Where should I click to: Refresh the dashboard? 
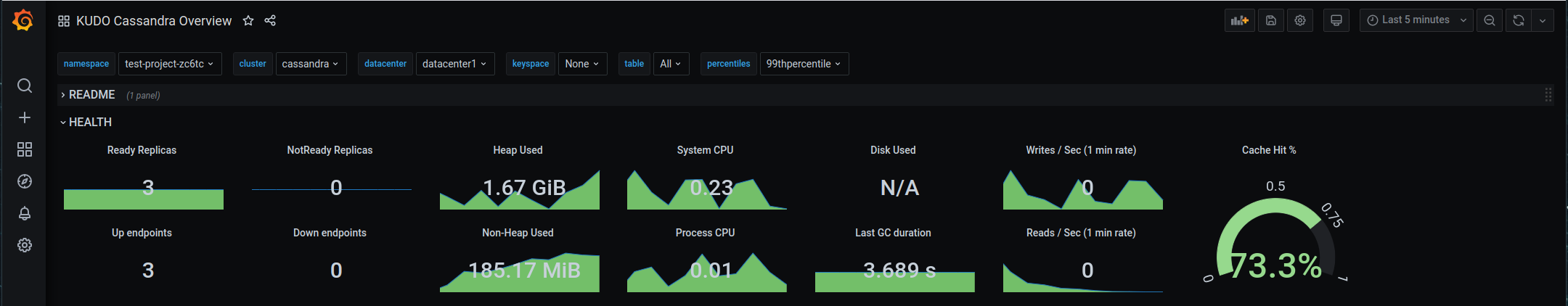pos(1519,20)
